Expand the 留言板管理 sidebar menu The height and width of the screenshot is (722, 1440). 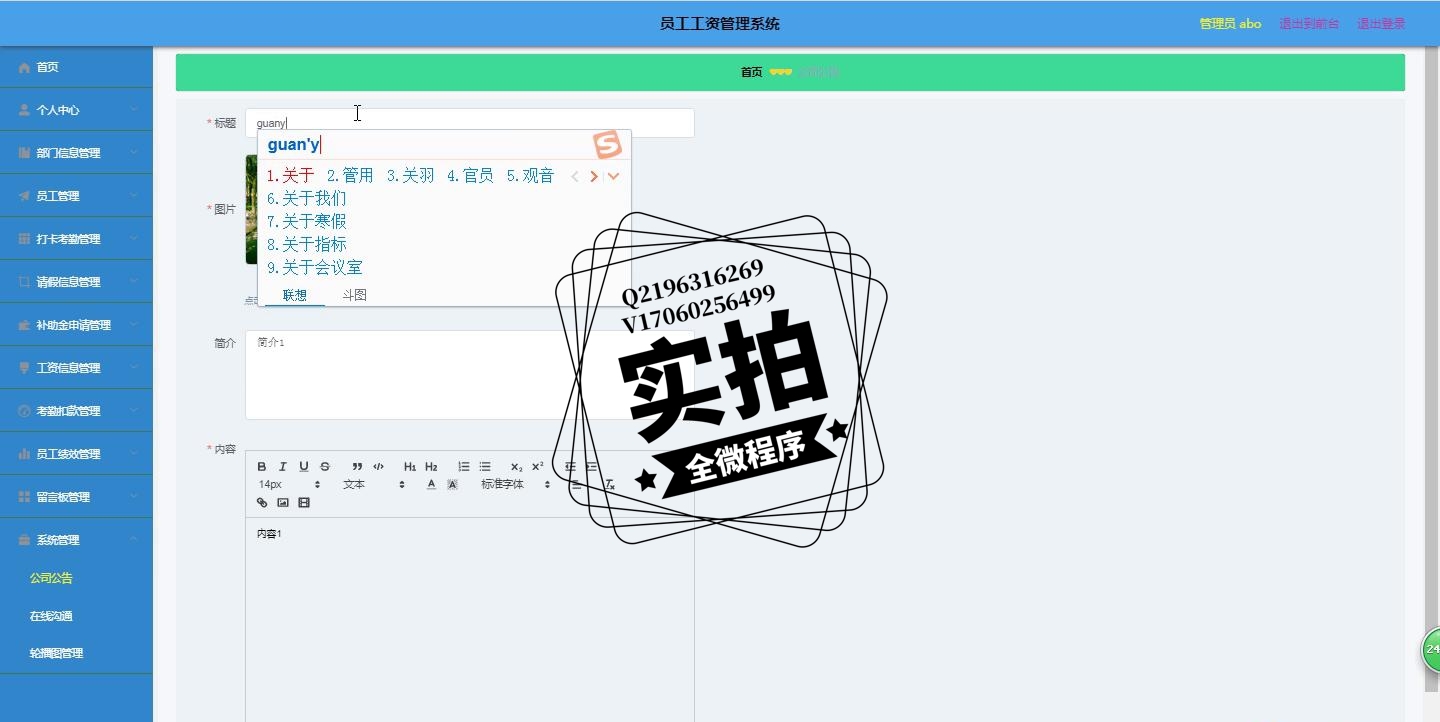[x=76, y=497]
